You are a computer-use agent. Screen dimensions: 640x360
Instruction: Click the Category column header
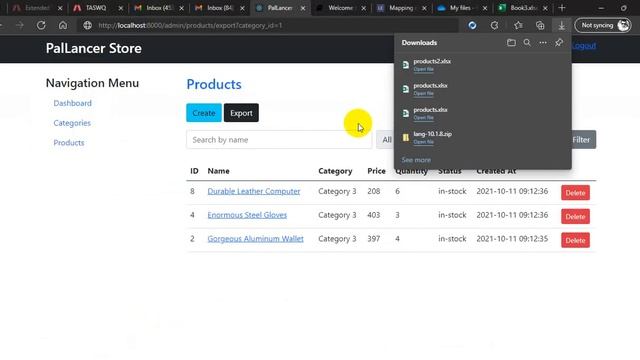tap(335, 171)
